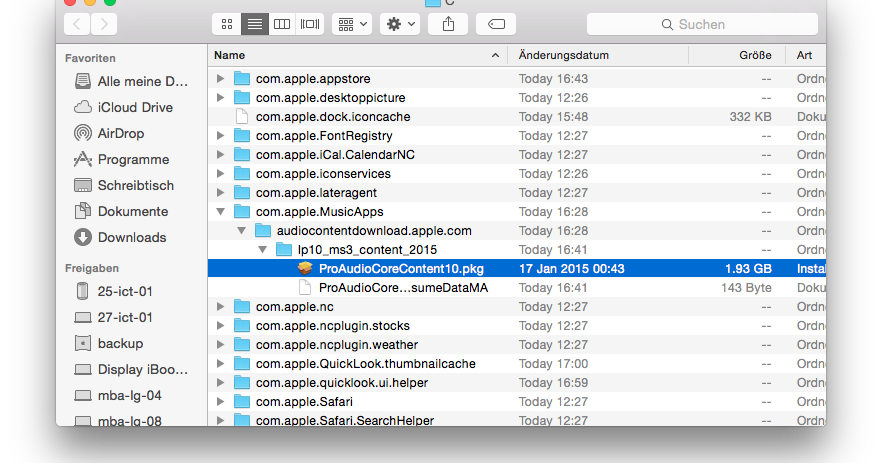Collapse the com.apple.MusicApps folder
Screen dimensions: 882x463
[220, 212]
